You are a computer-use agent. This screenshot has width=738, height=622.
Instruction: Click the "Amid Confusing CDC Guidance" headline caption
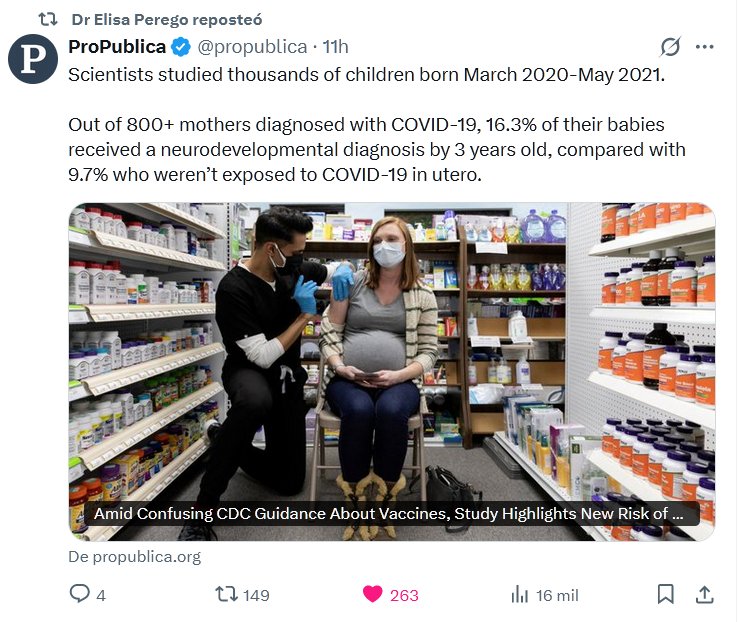(x=390, y=515)
